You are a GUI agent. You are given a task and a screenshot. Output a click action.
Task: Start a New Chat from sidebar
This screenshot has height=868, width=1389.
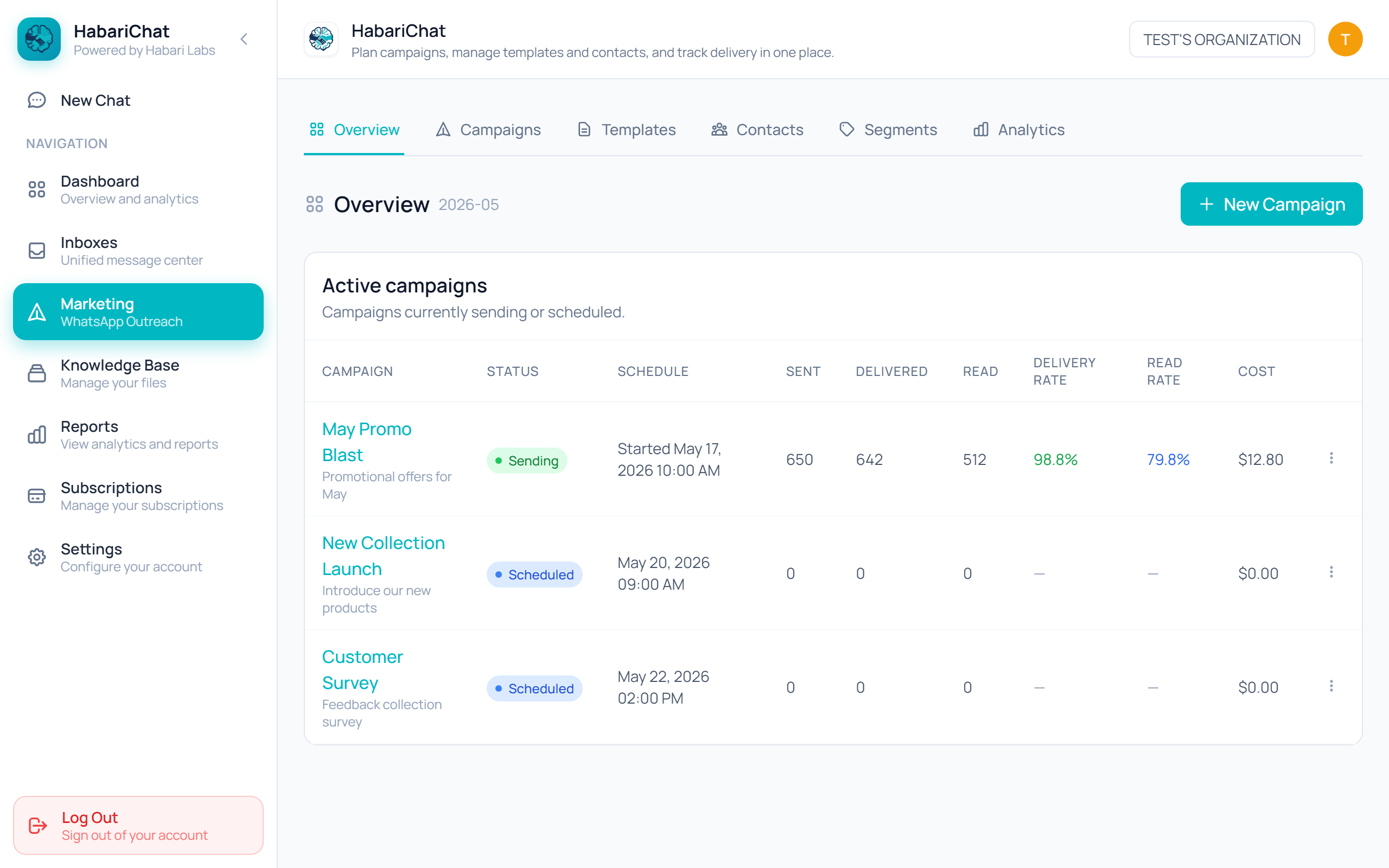coord(138,100)
